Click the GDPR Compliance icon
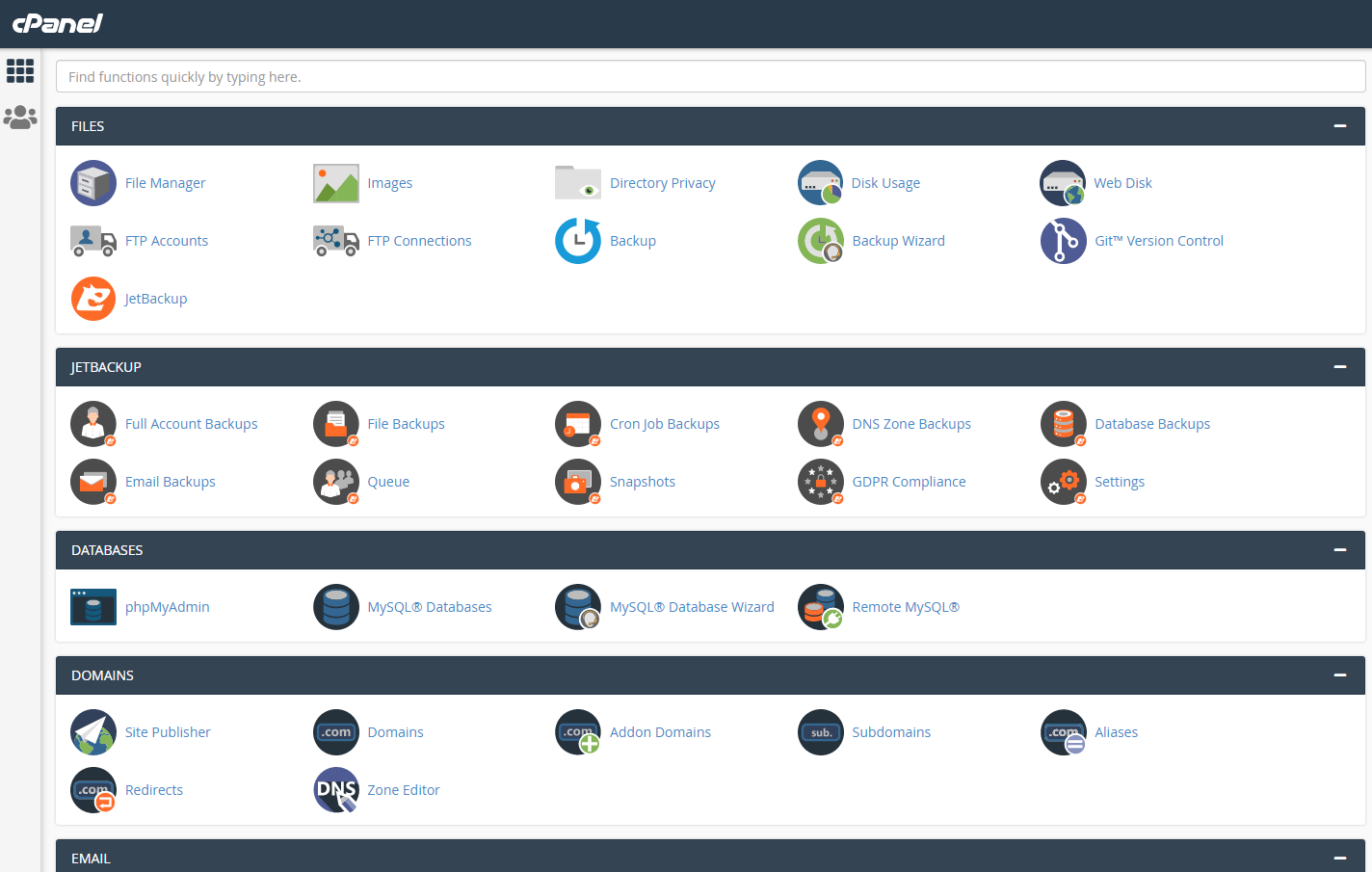Image resolution: width=1372 pixels, height=872 pixels. [821, 482]
